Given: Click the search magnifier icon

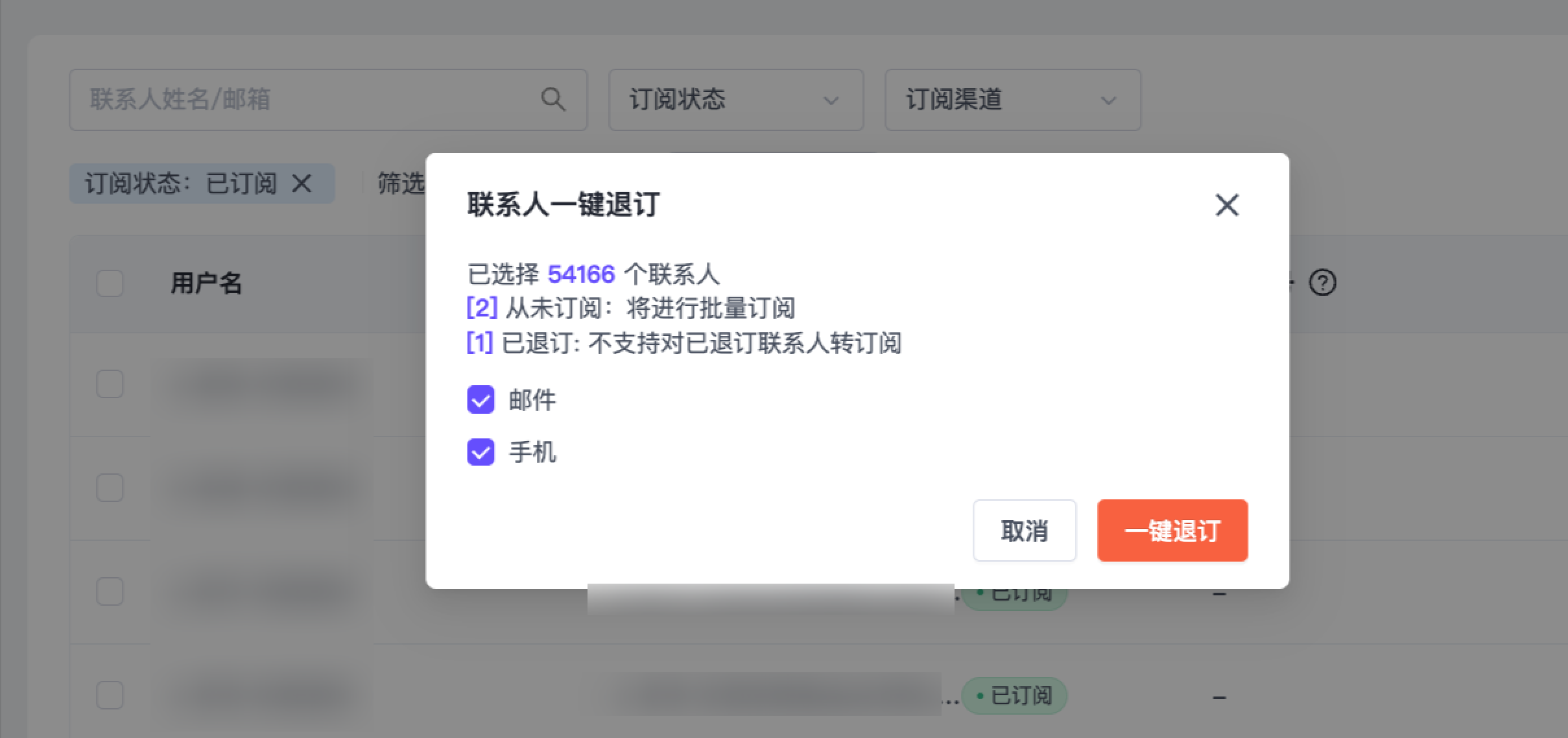Looking at the screenshot, I should click(553, 100).
